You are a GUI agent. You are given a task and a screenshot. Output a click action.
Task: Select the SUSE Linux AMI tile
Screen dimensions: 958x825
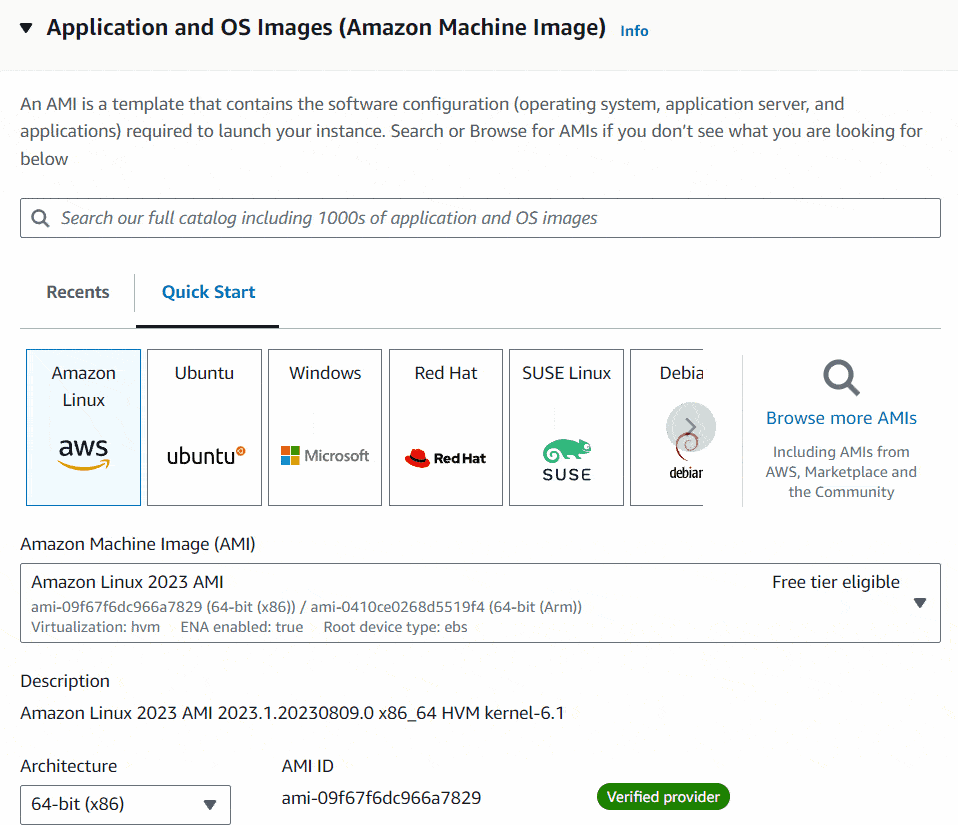pyautogui.click(x=566, y=427)
